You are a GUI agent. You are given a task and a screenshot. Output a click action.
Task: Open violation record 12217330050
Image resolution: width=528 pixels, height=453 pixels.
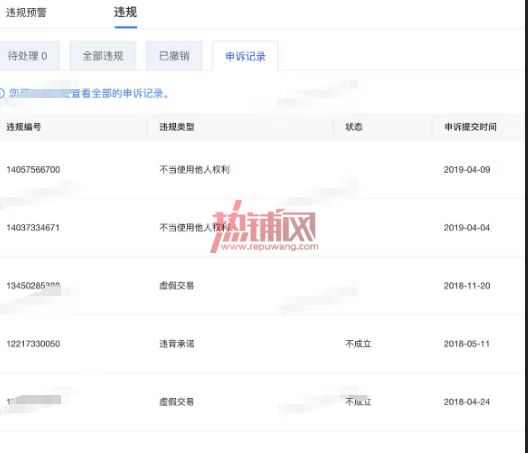point(33,344)
